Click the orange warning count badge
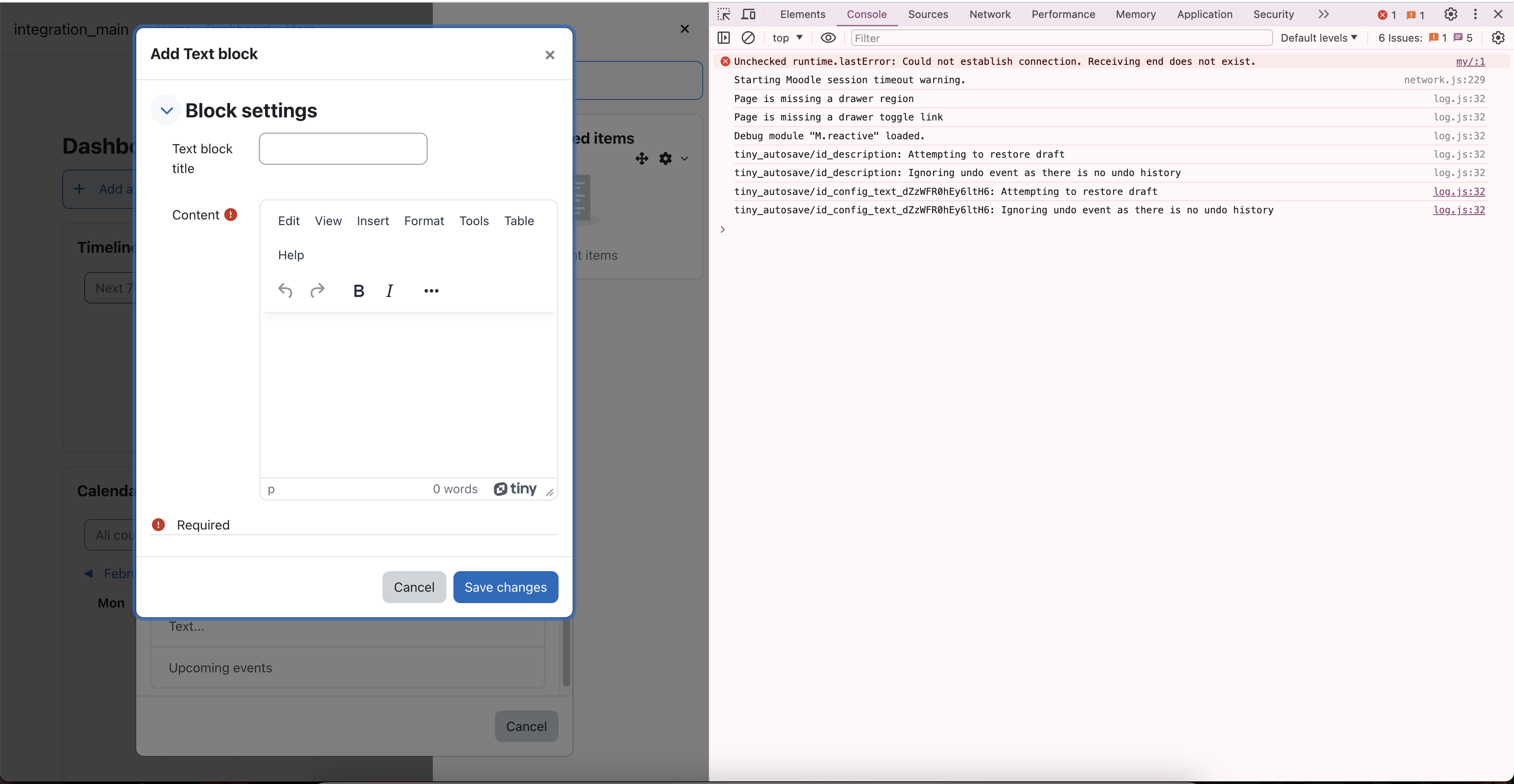This screenshot has height=784, width=1514. coord(1415,15)
